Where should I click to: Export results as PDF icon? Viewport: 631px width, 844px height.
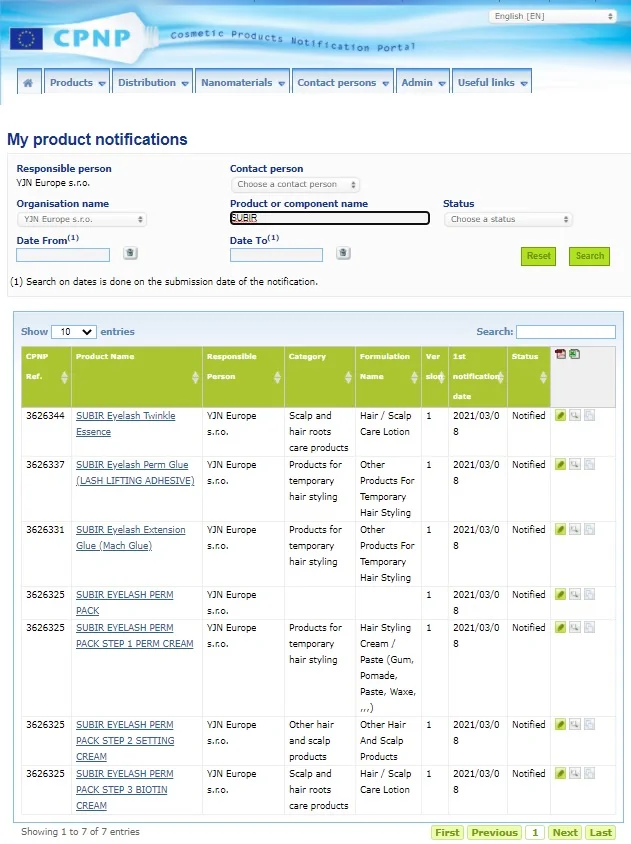560,354
